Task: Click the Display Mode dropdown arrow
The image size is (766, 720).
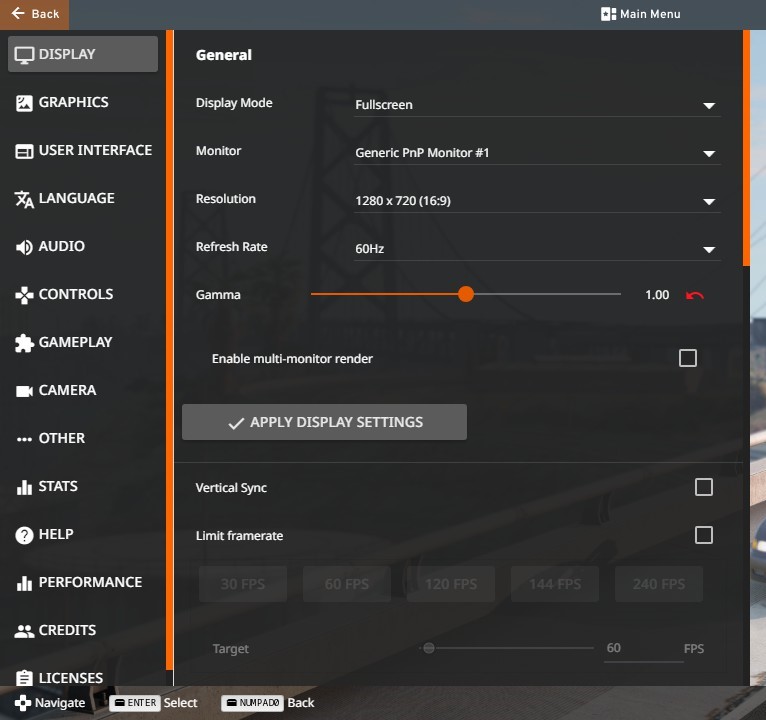Action: pos(709,106)
